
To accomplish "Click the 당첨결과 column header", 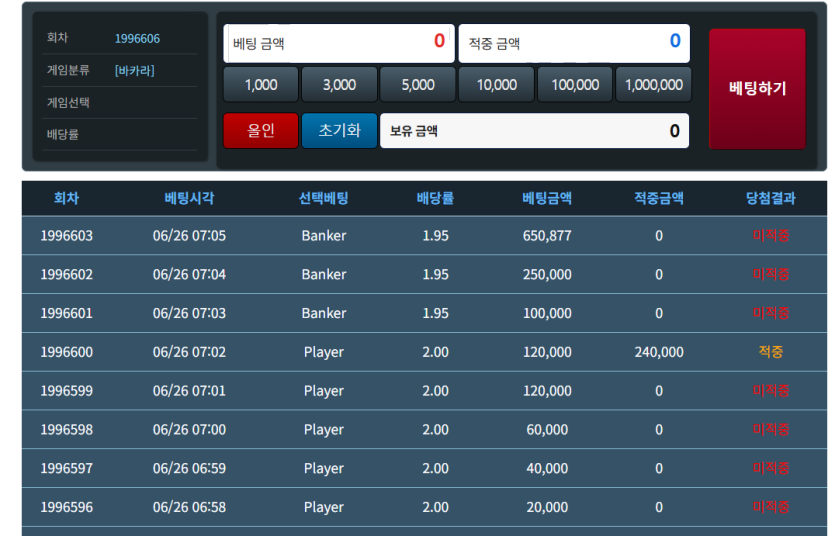I will pos(771,198).
